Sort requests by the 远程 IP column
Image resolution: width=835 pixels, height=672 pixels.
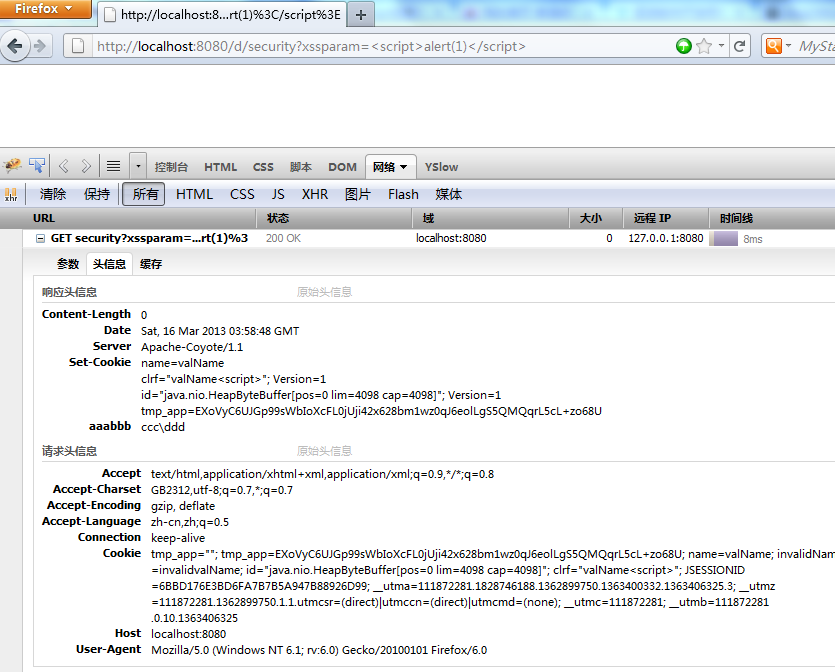pyautogui.click(x=666, y=218)
